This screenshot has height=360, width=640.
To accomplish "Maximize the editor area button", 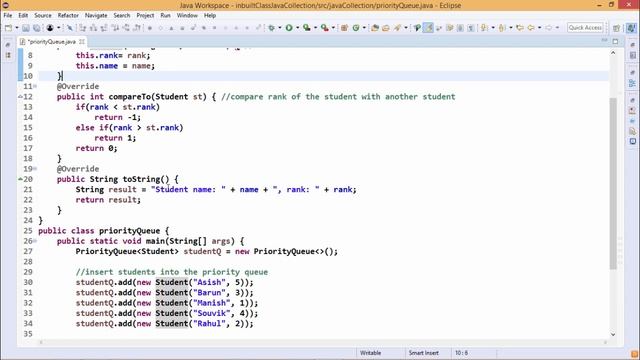I will tap(615, 41).
